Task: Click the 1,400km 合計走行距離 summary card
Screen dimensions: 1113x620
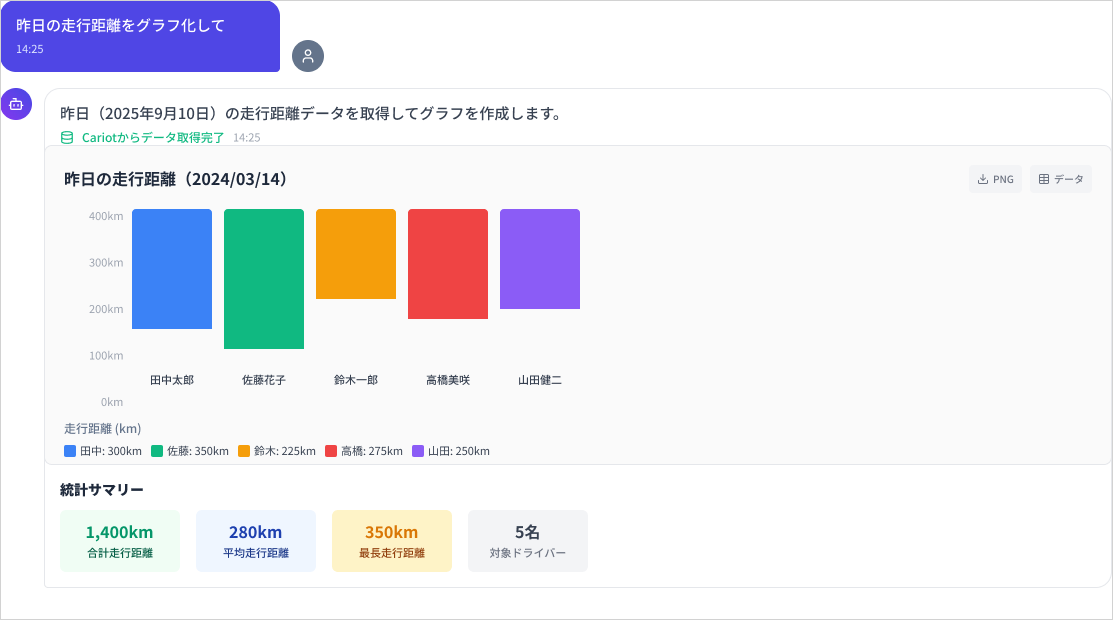Action: [120, 540]
